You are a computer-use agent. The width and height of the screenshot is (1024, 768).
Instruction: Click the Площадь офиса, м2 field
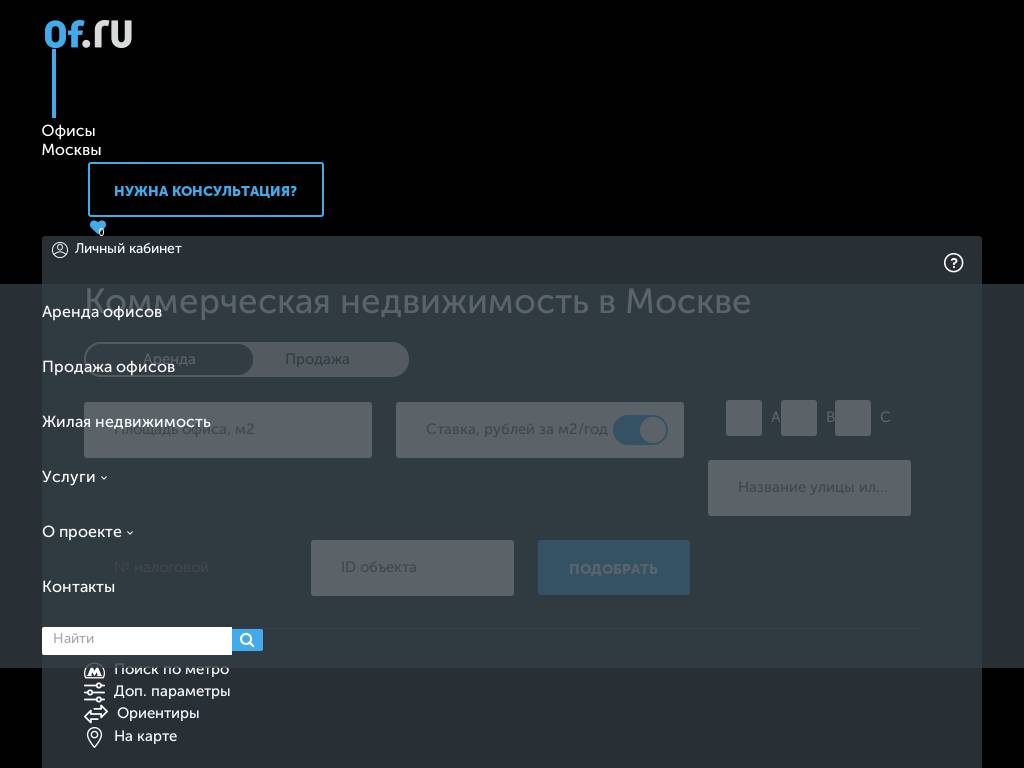click(228, 430)
